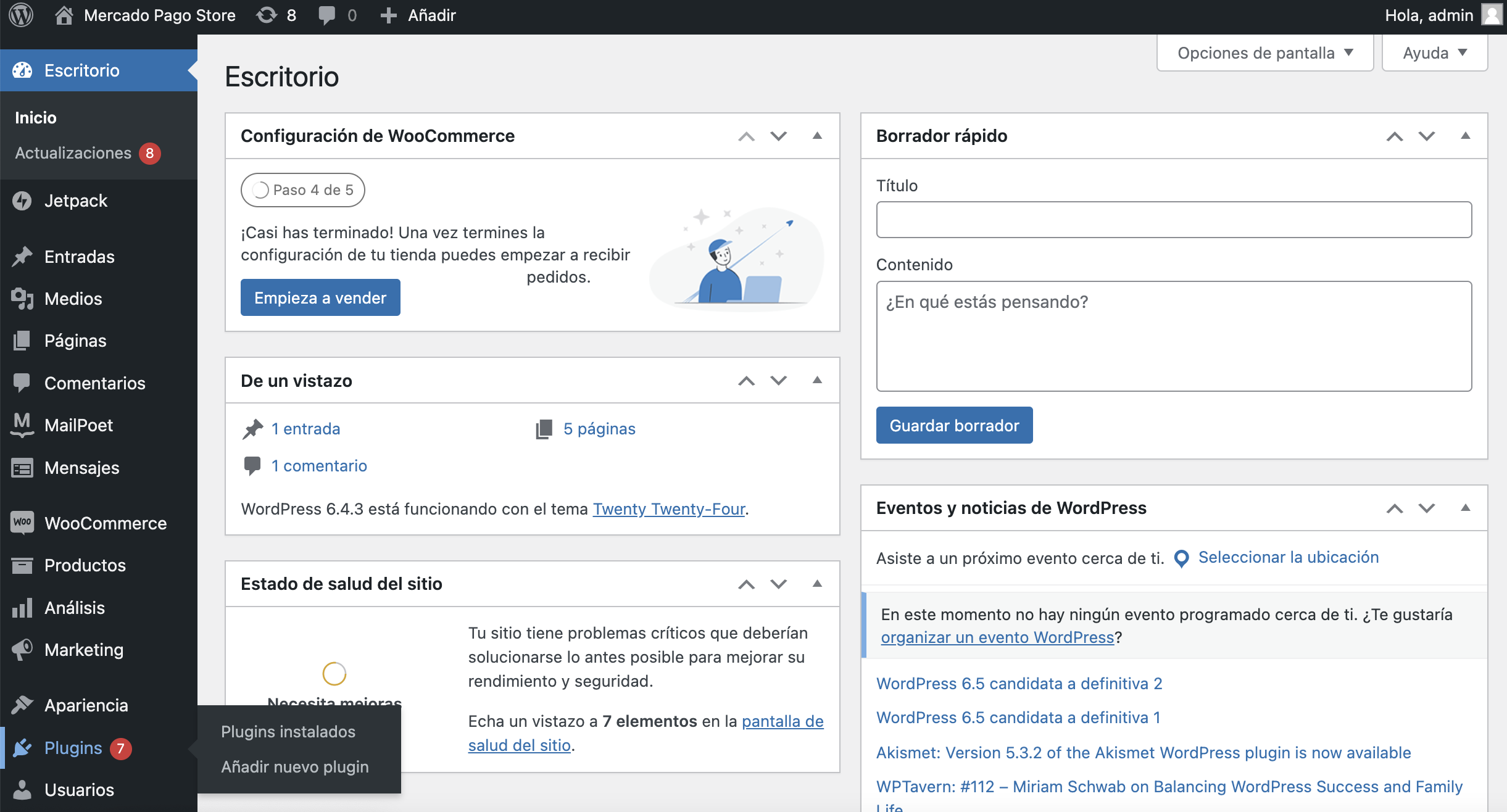Click the Escritorio dashboard gauge icon
The height and width of the screenshot is (812, 1507).
[22, 70]
